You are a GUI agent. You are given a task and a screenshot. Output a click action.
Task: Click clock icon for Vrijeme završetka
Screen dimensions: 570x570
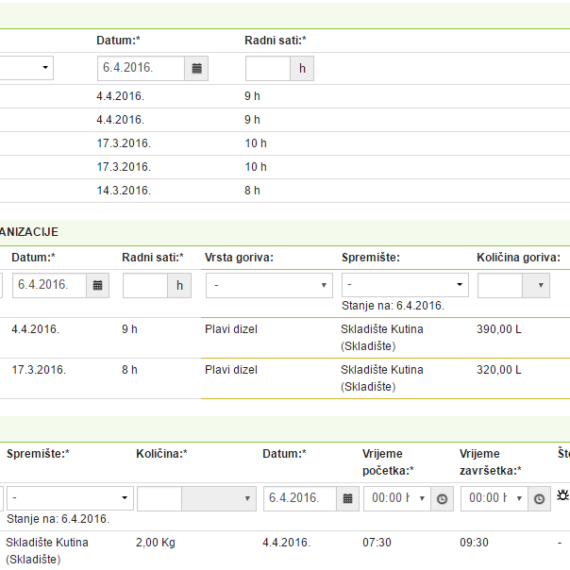point(539,499)
